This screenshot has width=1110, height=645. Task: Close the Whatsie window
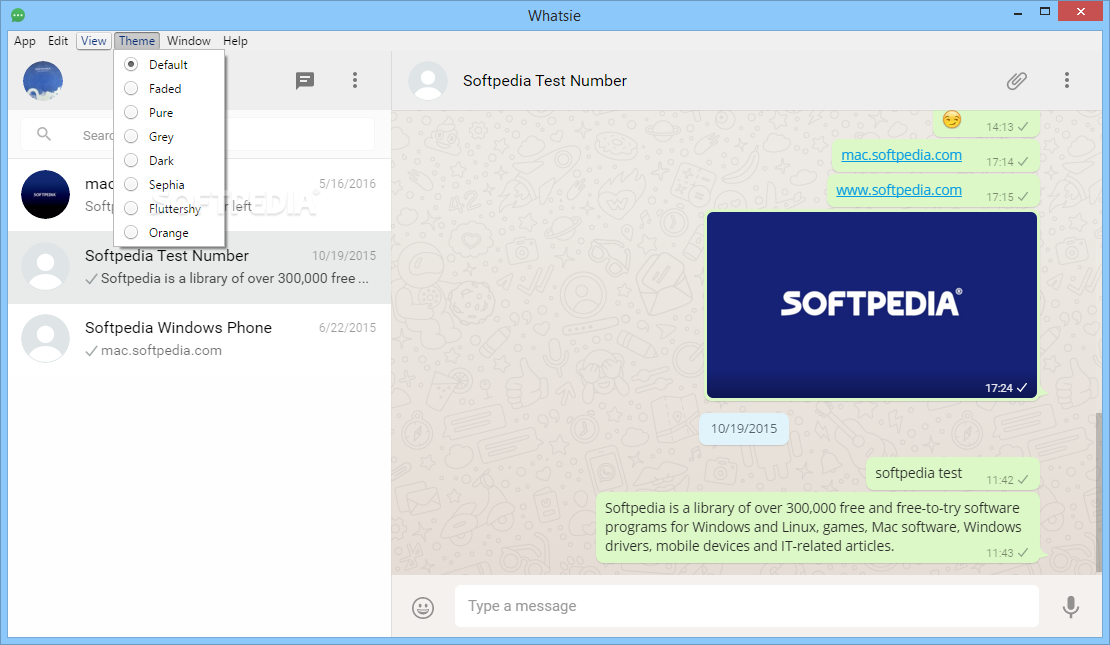coord(1080,11)
